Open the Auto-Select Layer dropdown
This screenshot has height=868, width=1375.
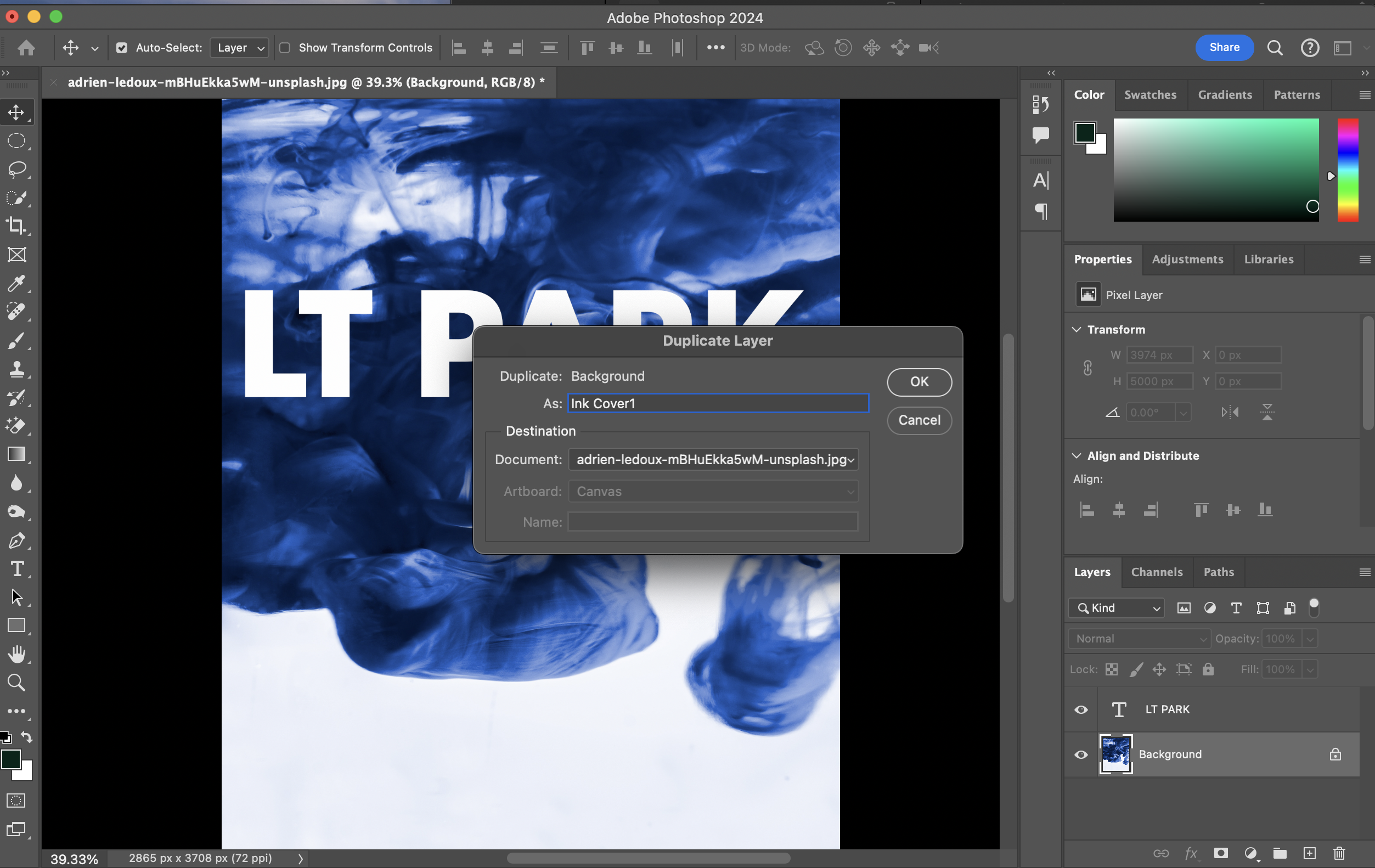tap(239, 48)
